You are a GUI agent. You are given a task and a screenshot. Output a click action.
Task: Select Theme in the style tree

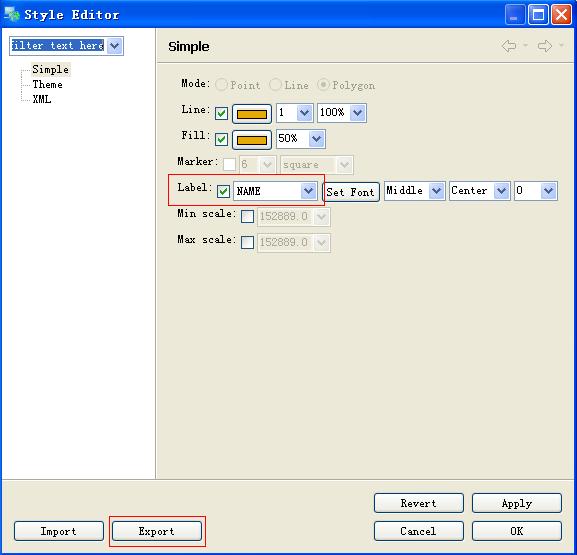tap(47, 85)
